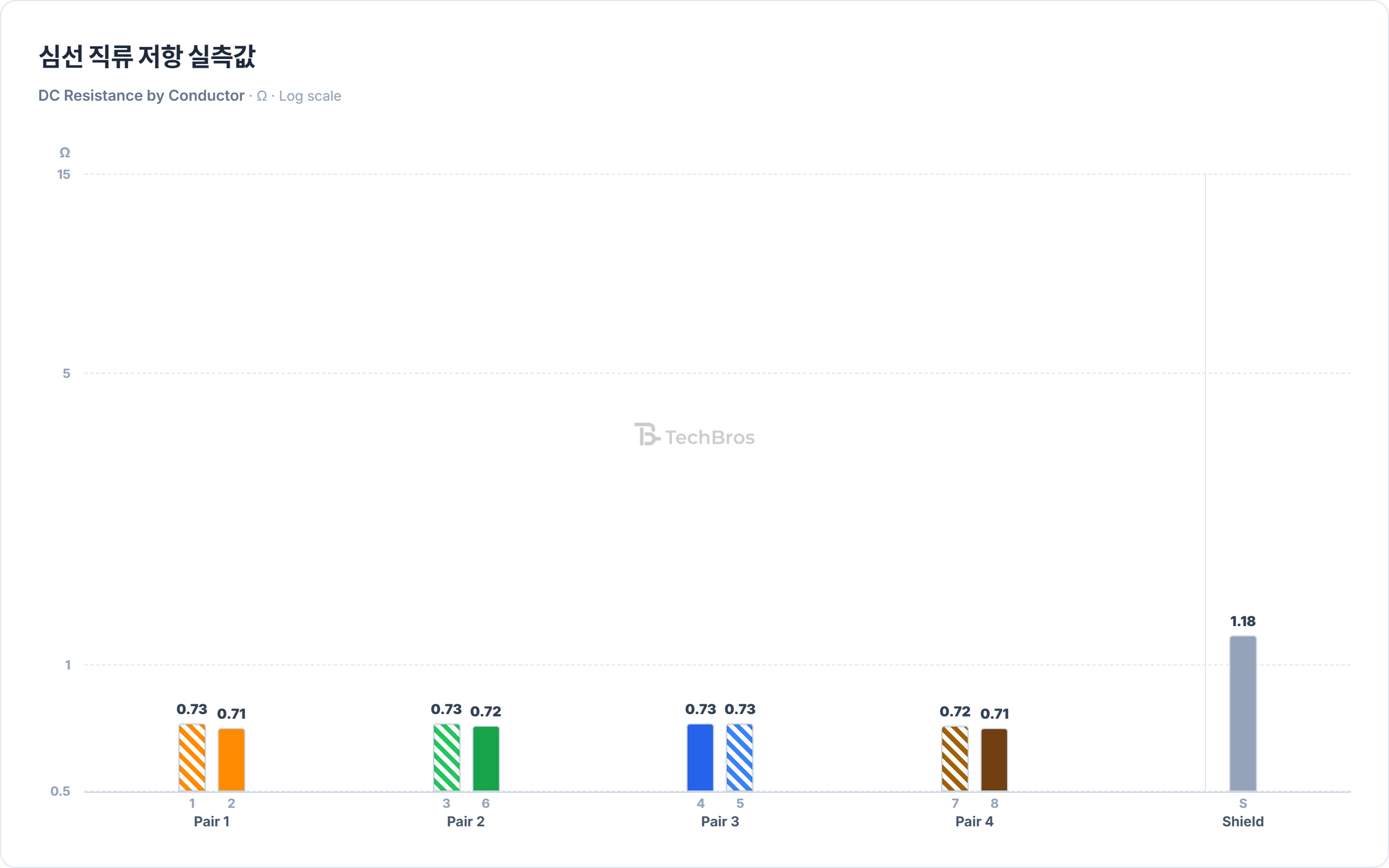This screenshot has width=1389, height=868.
Task: Click the conductor number 8 tick label
Action: (x=995, y=804)
